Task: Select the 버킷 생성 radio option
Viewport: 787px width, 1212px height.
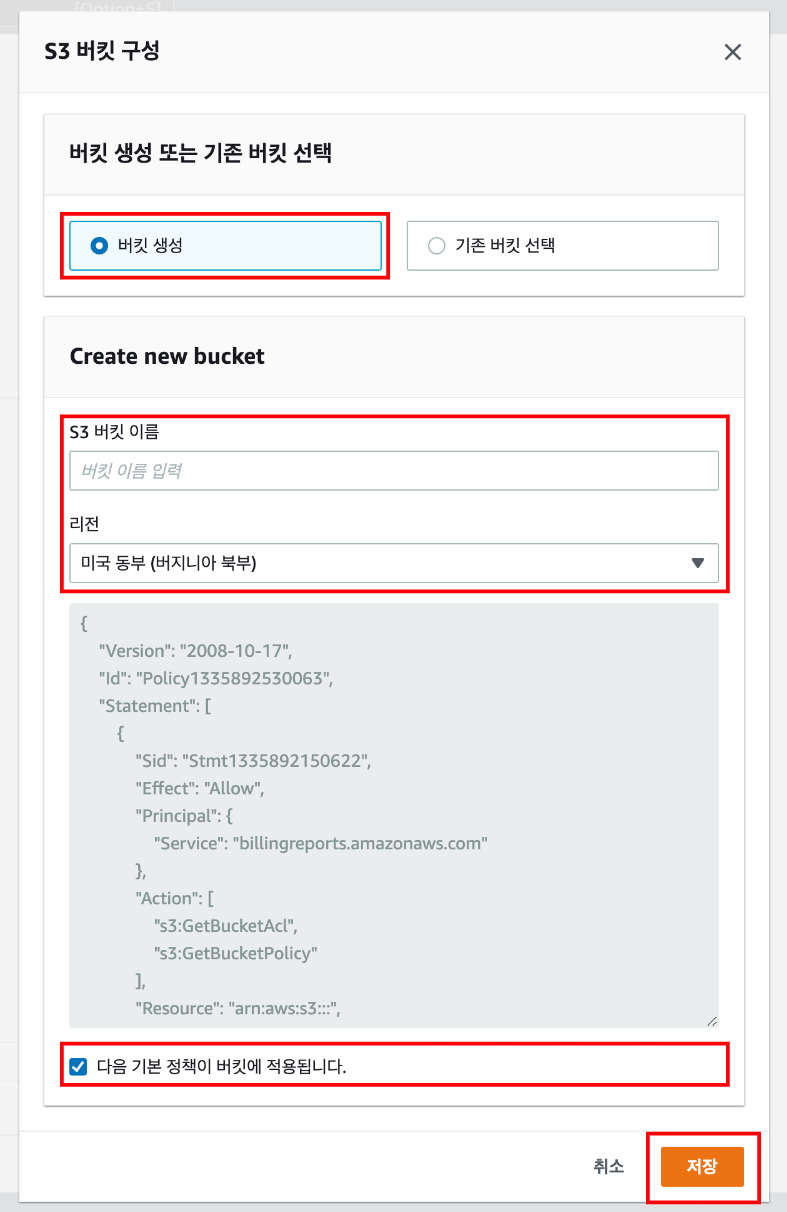Action: click(99, 245)
